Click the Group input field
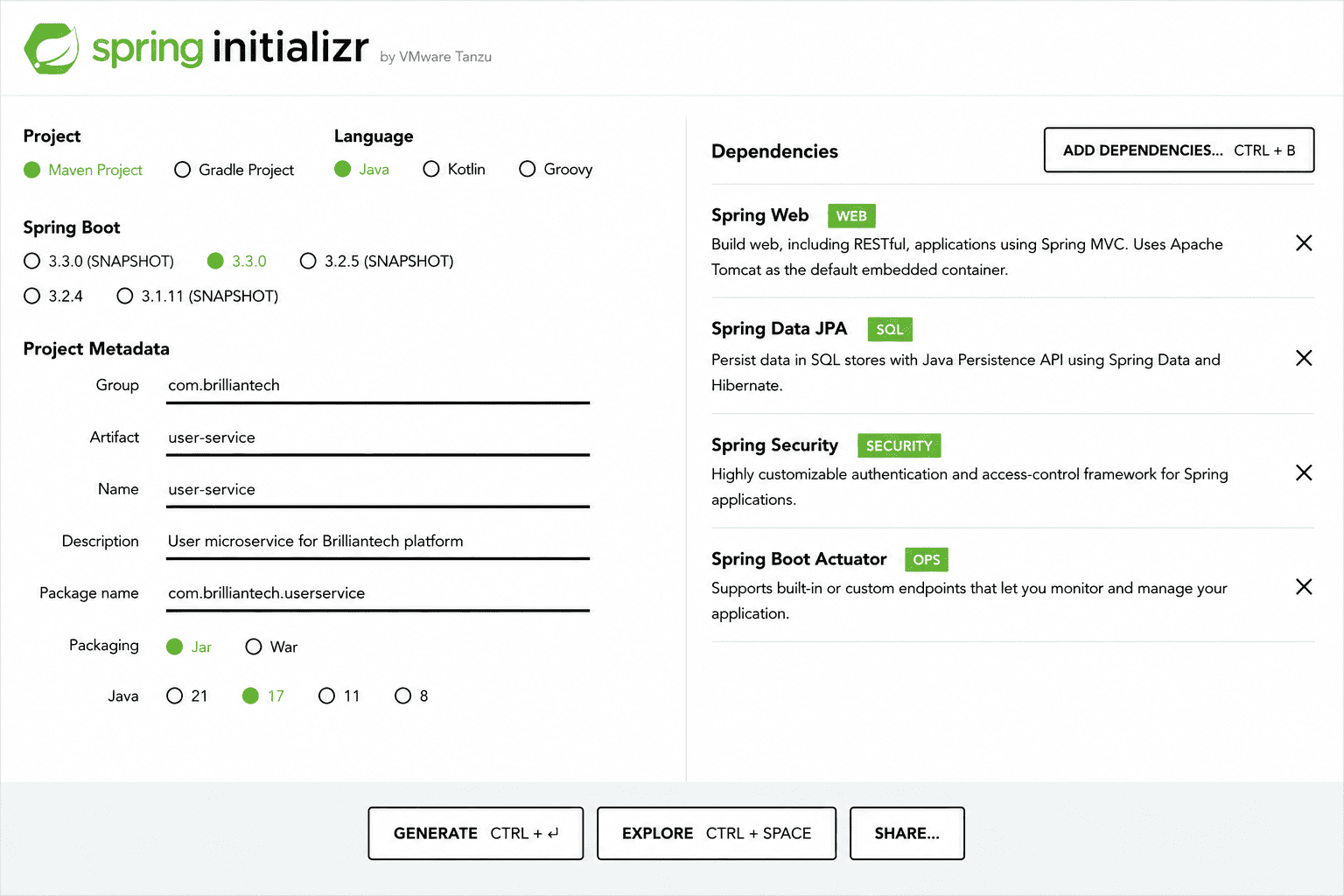The width and height of the screenshot is (1344, 896). pyautogui.click(x=378, y=386)
